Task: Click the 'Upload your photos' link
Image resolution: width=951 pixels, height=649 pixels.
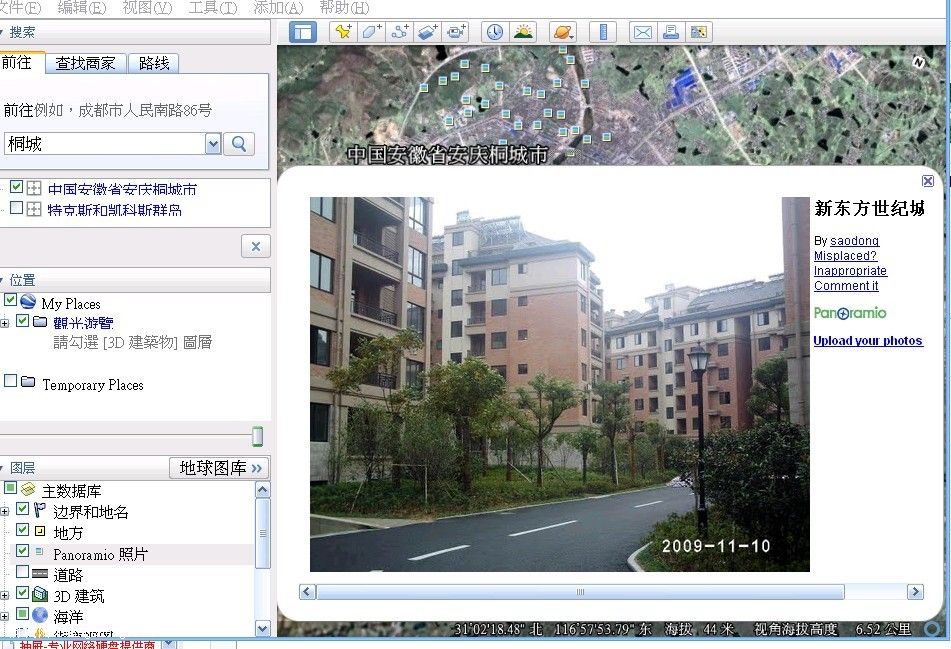Action: click(867, 341)
